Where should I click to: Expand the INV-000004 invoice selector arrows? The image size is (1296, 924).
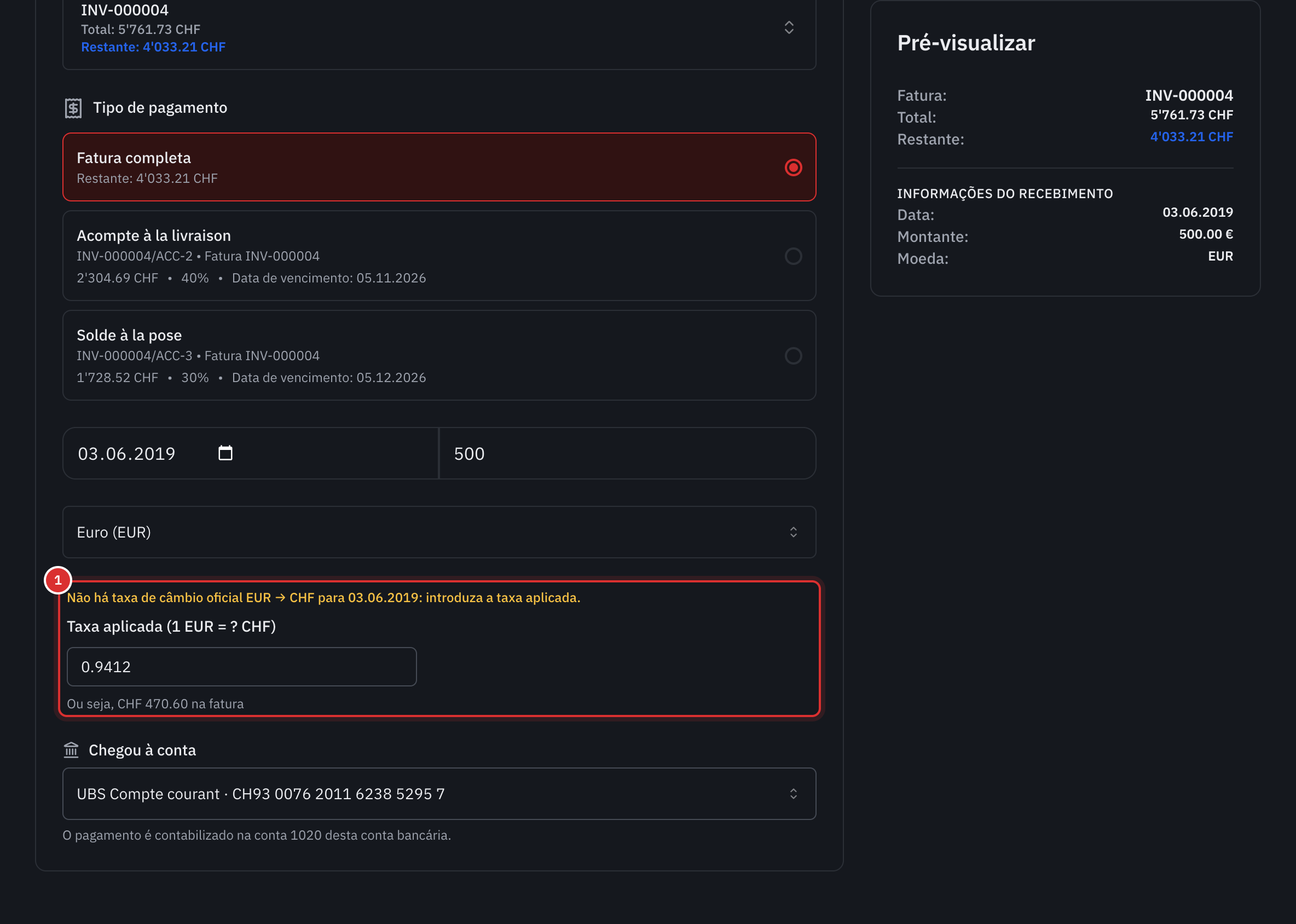point(789,27)
